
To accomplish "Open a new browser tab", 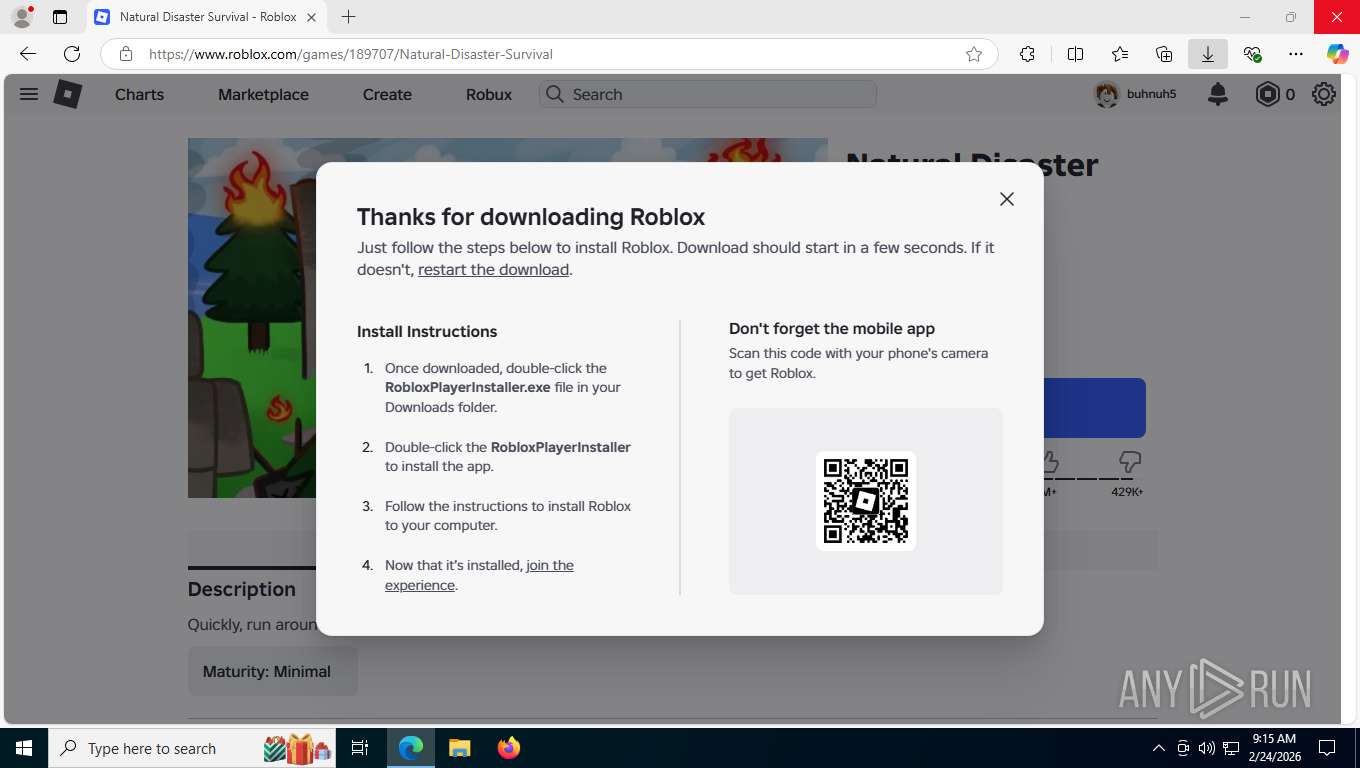I will pyautogui.click(x=348, y=17).
